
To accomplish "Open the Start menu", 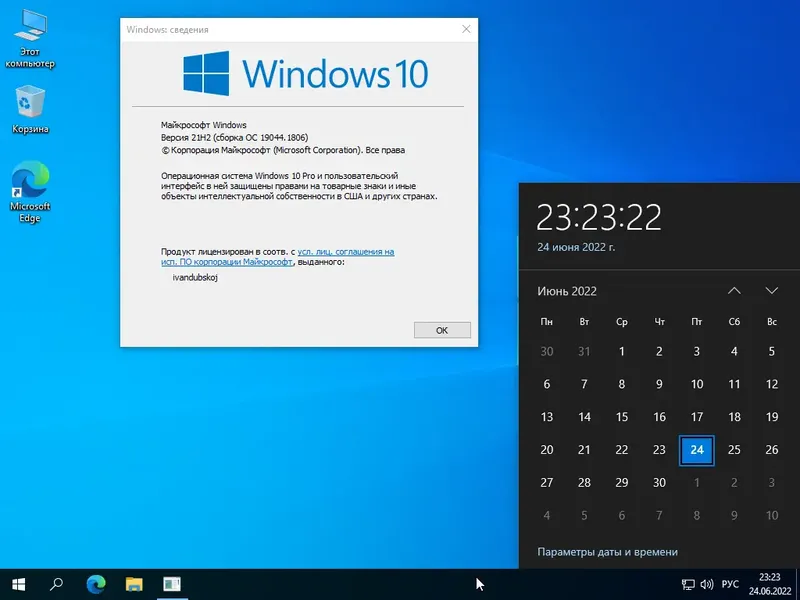I will pos(20,583).
